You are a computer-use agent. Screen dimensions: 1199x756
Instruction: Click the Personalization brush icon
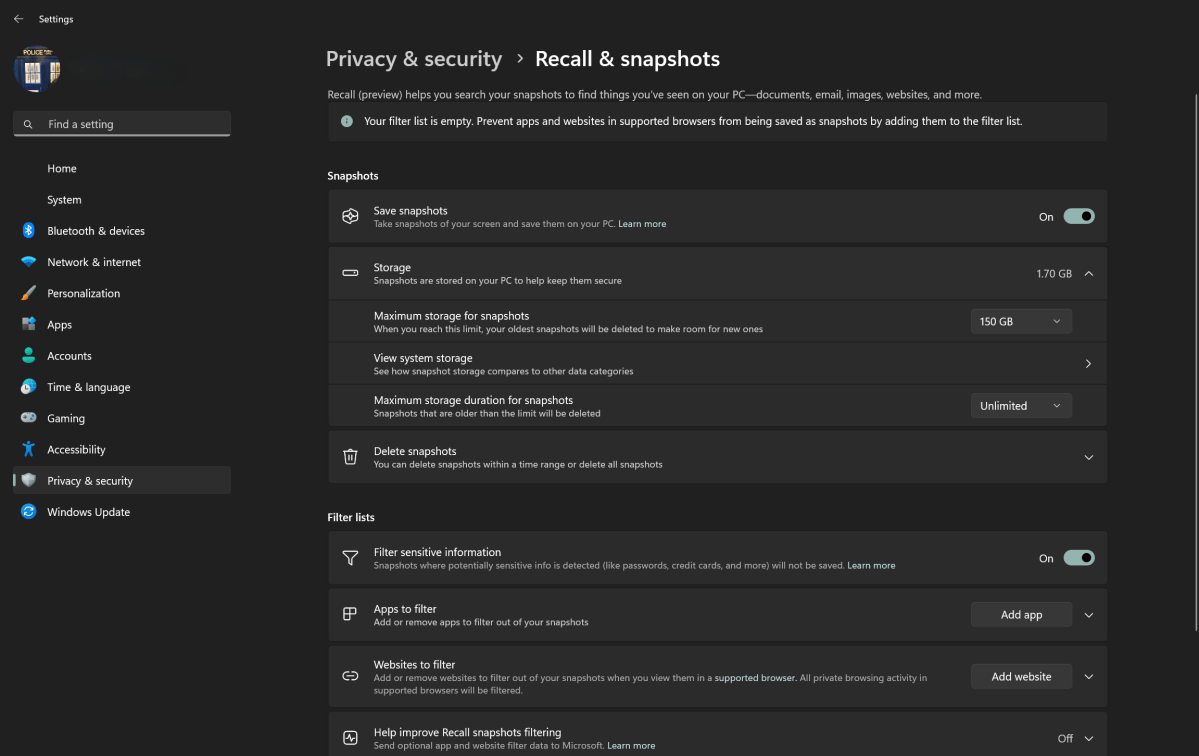tap(27, 292)
